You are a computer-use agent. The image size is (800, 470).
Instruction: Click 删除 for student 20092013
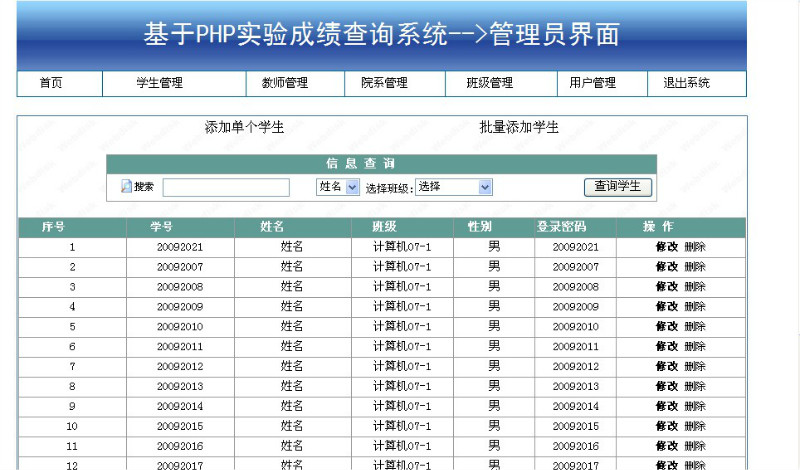pos(695,386)
